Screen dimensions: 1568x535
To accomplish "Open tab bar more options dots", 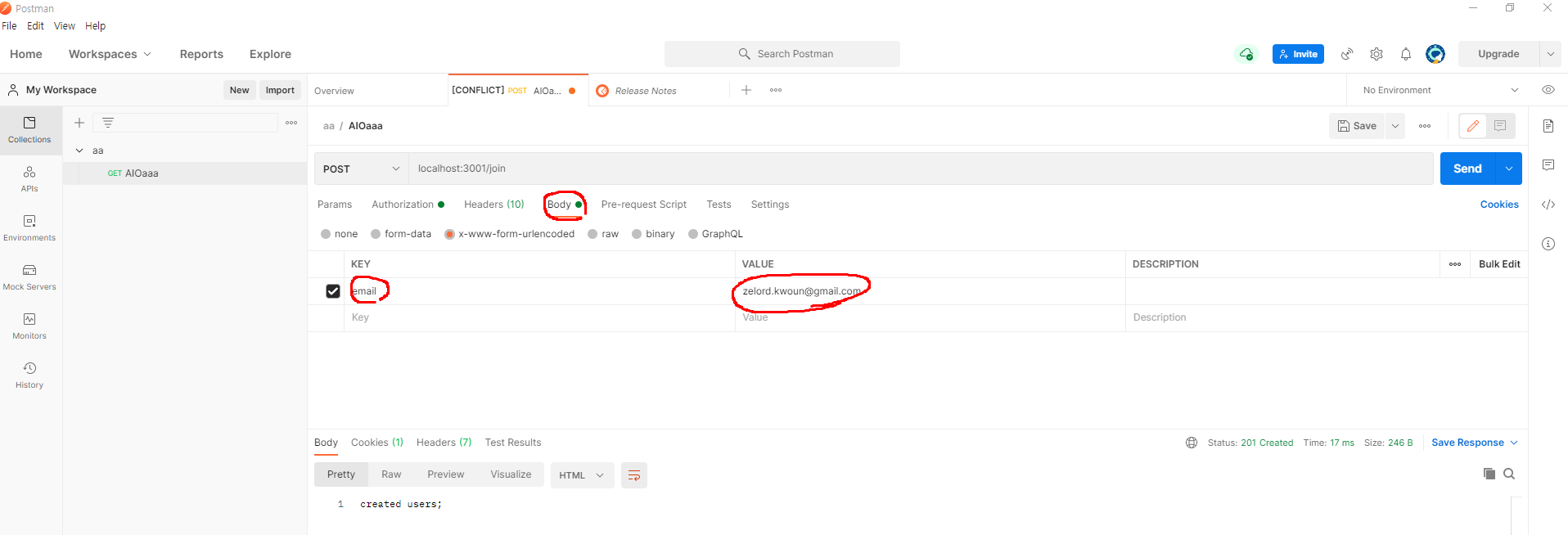I will pyautogui.click(x=776, y=90).
